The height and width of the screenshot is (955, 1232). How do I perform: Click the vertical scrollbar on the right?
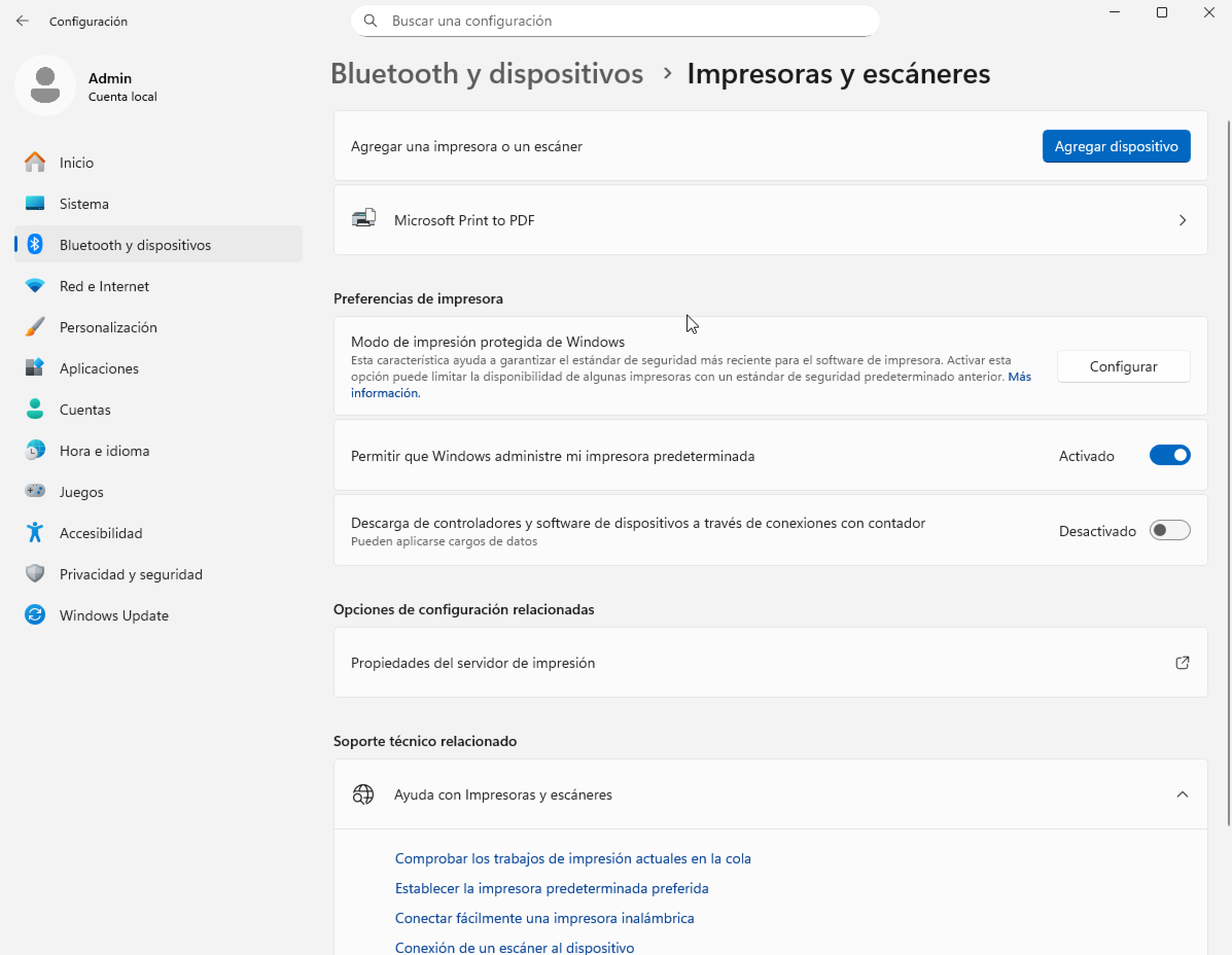pyautogui.click(x=1228, y=473)
